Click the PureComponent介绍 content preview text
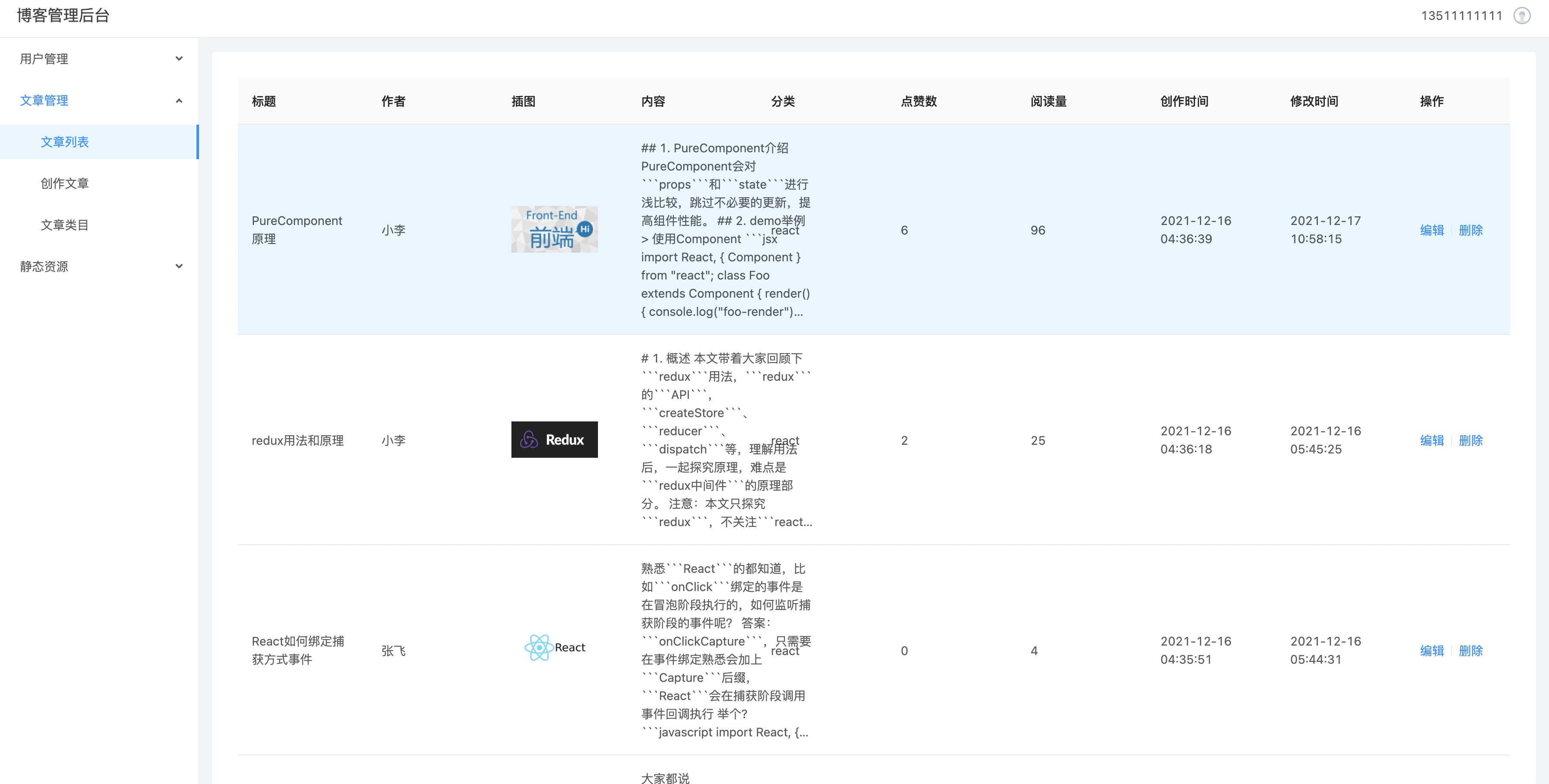1549x784 pixels. point(726,230)
